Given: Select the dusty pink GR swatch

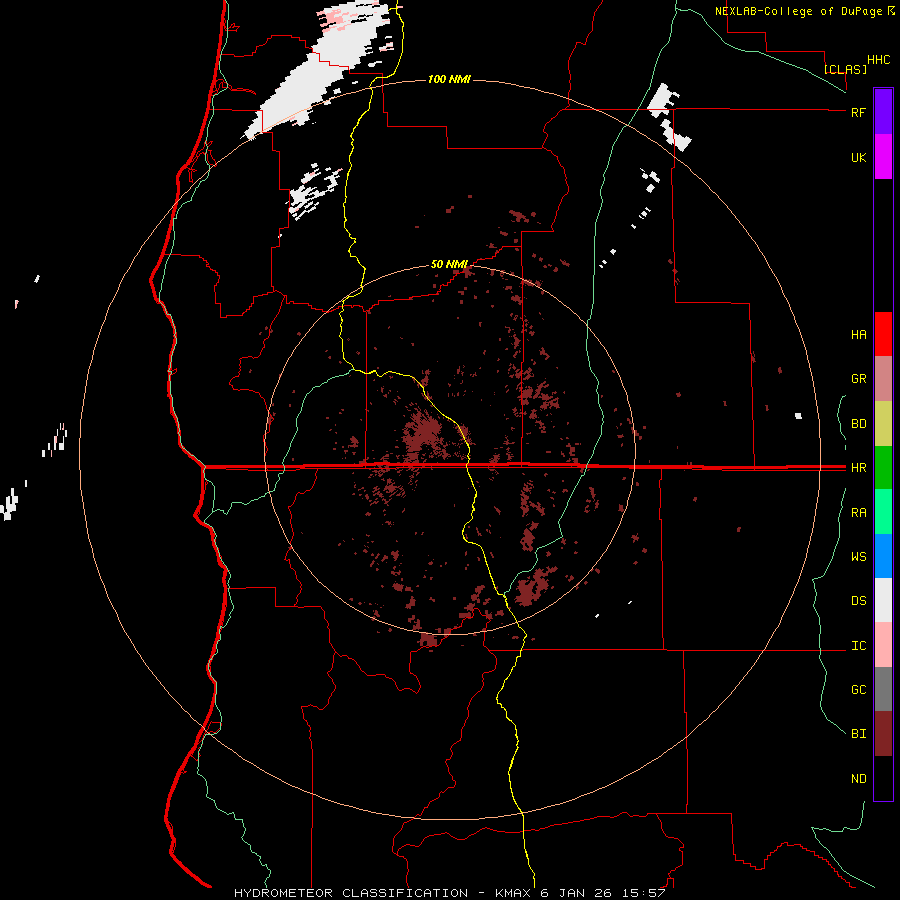Looking at the screenshot, I should tap(883, 379).
